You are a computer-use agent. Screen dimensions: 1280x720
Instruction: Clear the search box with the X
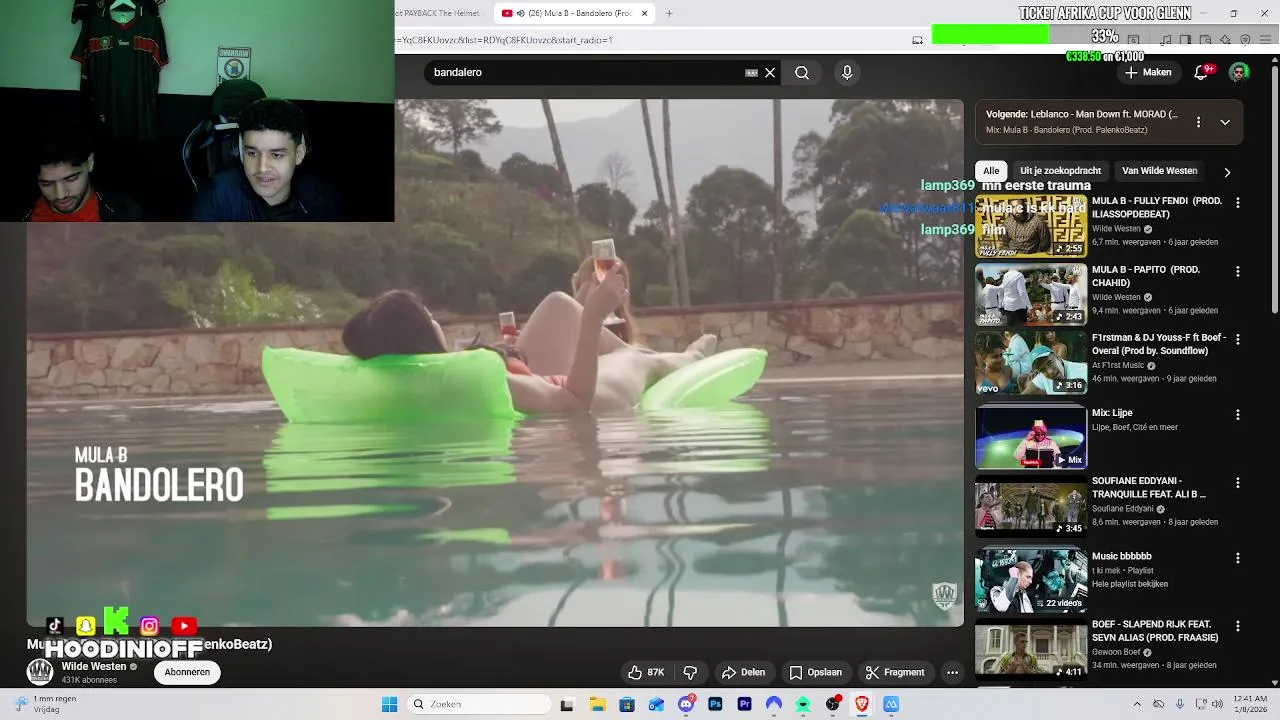tap(770, 72)
